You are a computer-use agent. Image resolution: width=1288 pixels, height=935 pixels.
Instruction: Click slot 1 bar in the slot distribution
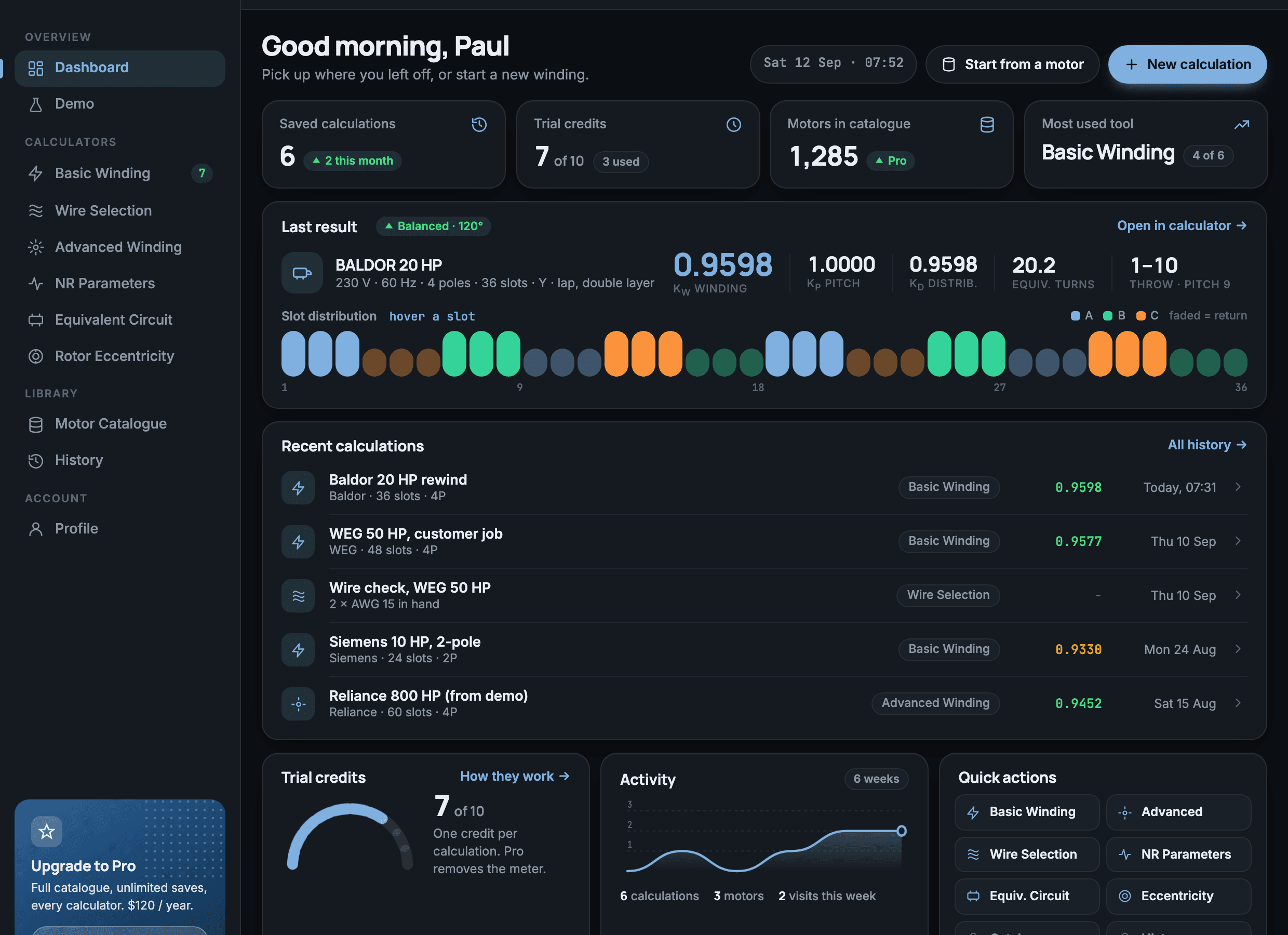(293, 354)
